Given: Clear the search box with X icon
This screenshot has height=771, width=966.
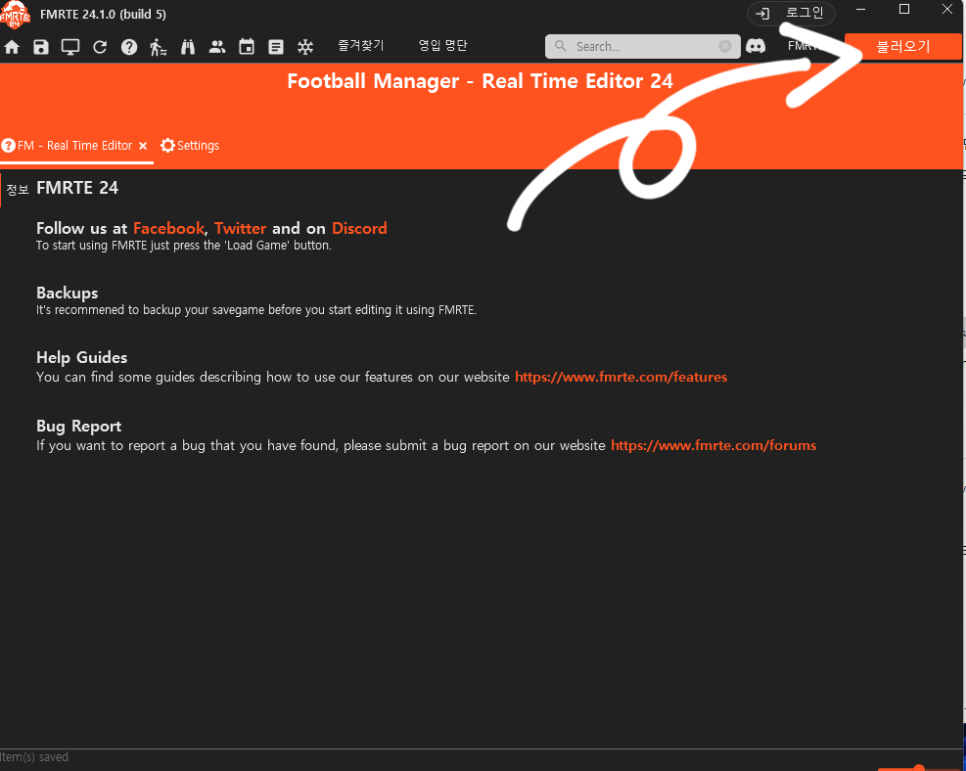Looking at the screenshot, I should point(725,46).
